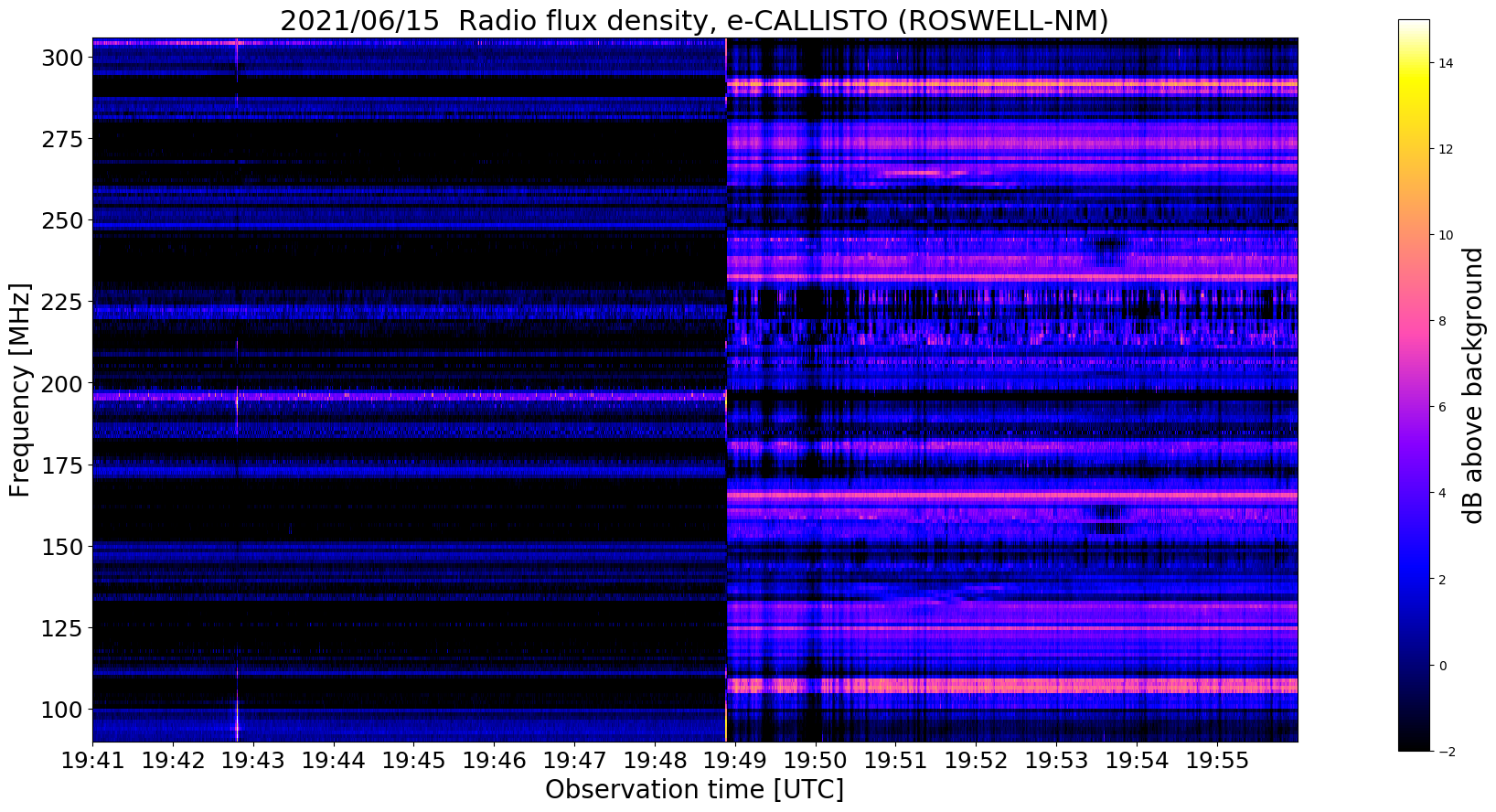
Task: Click the 19:53 time tick label
Action: 1058,761
